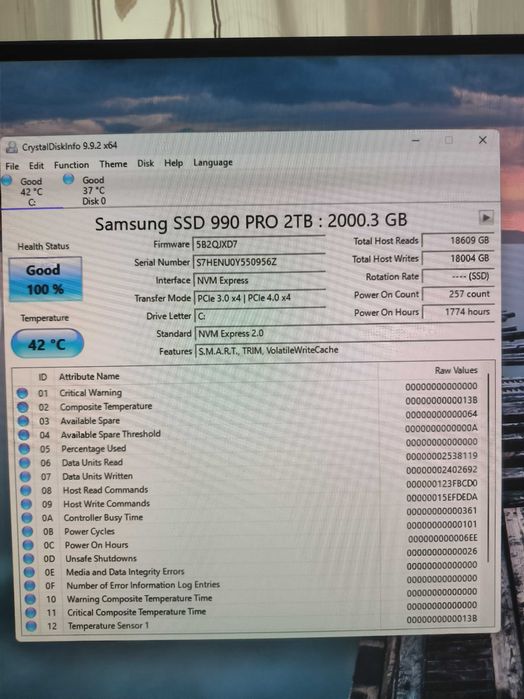This screenshot has width=524, height=699.
Task: Click raw value 000000000006EE
Action: 442,538
